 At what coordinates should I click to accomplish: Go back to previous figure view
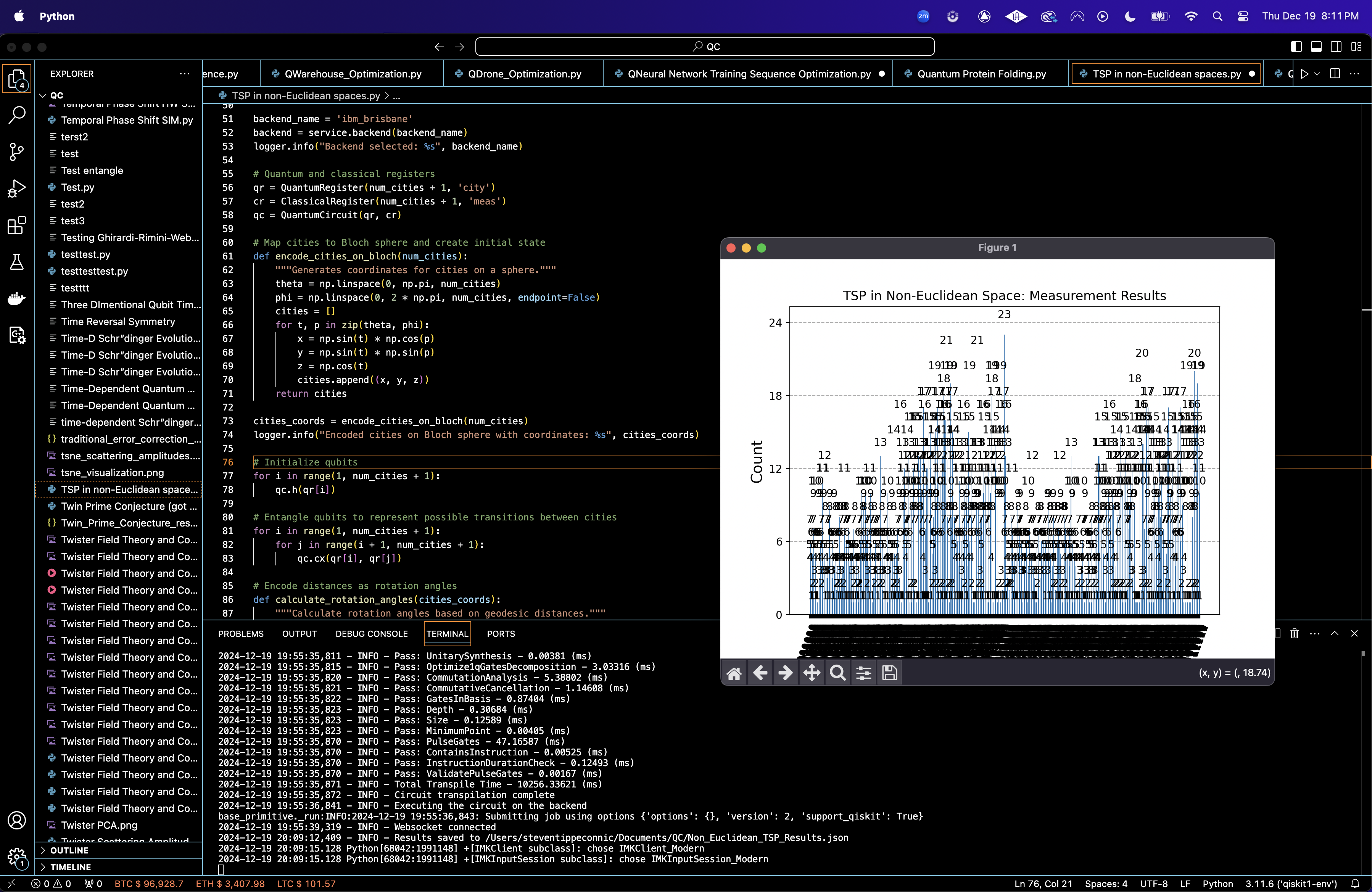click(760, 673)
